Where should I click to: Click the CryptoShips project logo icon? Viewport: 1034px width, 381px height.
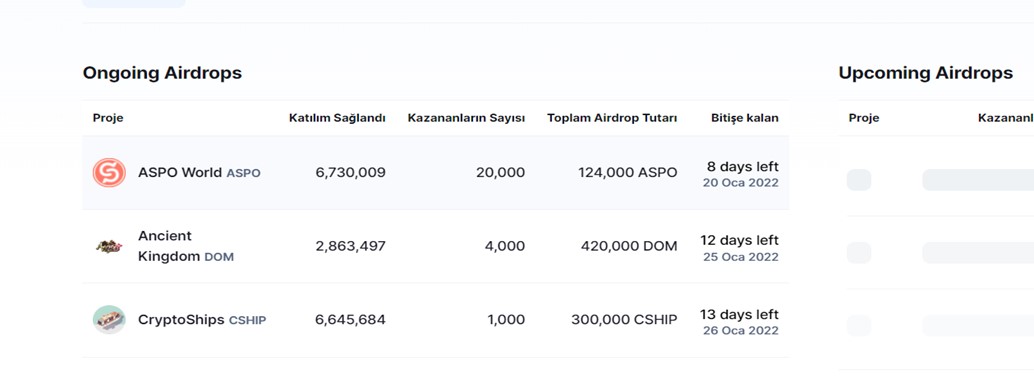click(x=109, y=320)
